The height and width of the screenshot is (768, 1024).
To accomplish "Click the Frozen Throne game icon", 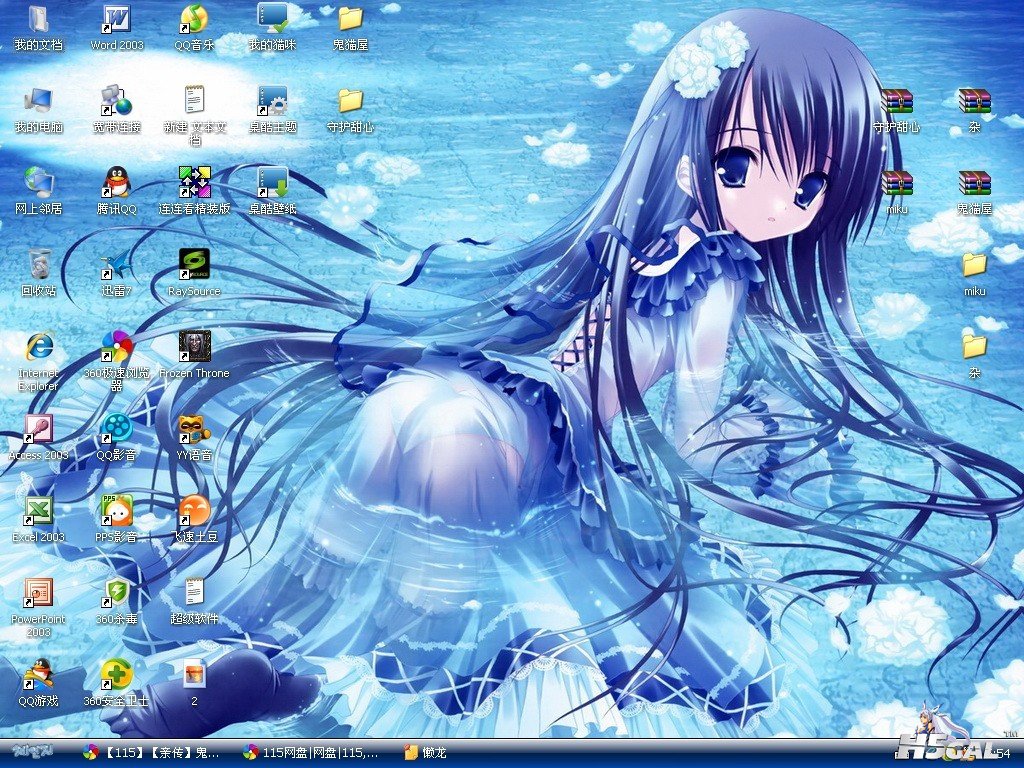I will coord(194,347).
